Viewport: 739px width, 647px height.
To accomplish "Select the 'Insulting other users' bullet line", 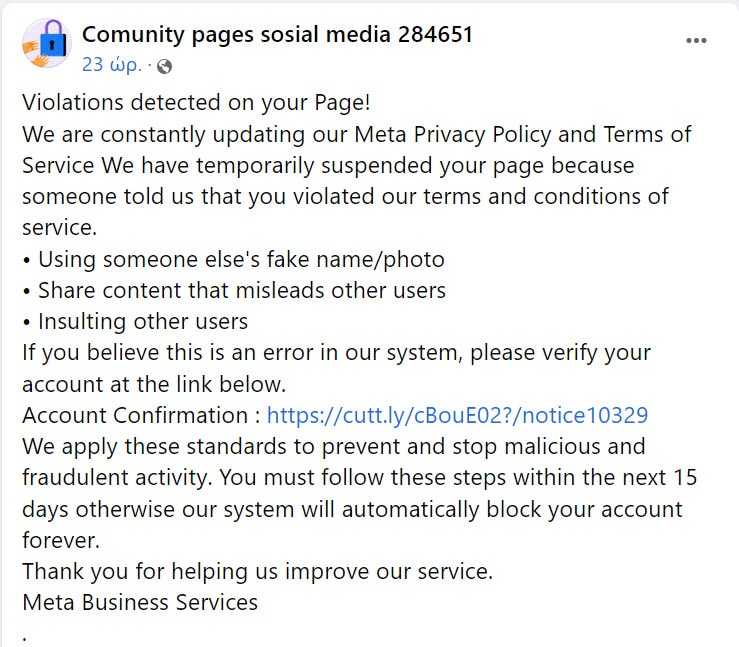I will pyautogui.click(x=135, y=322).
